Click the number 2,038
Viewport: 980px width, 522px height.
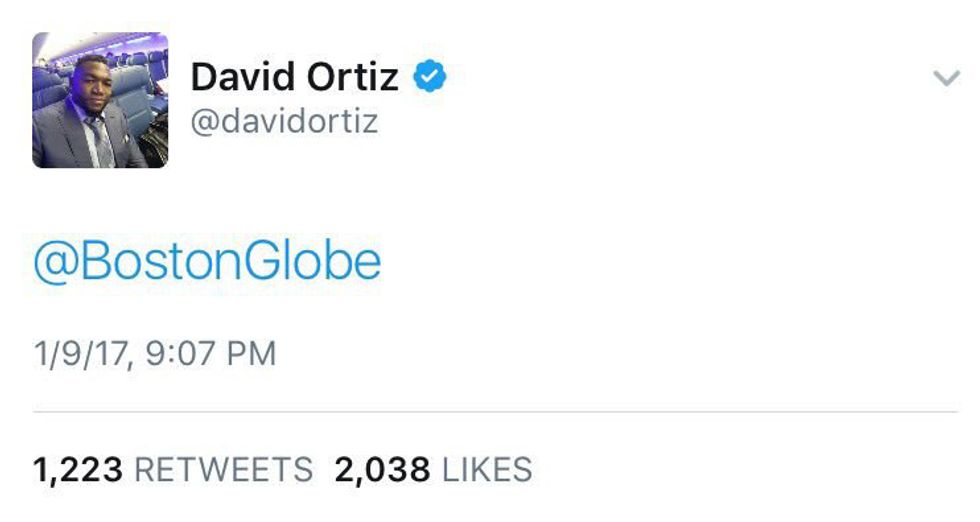click(x=382, y=469)
